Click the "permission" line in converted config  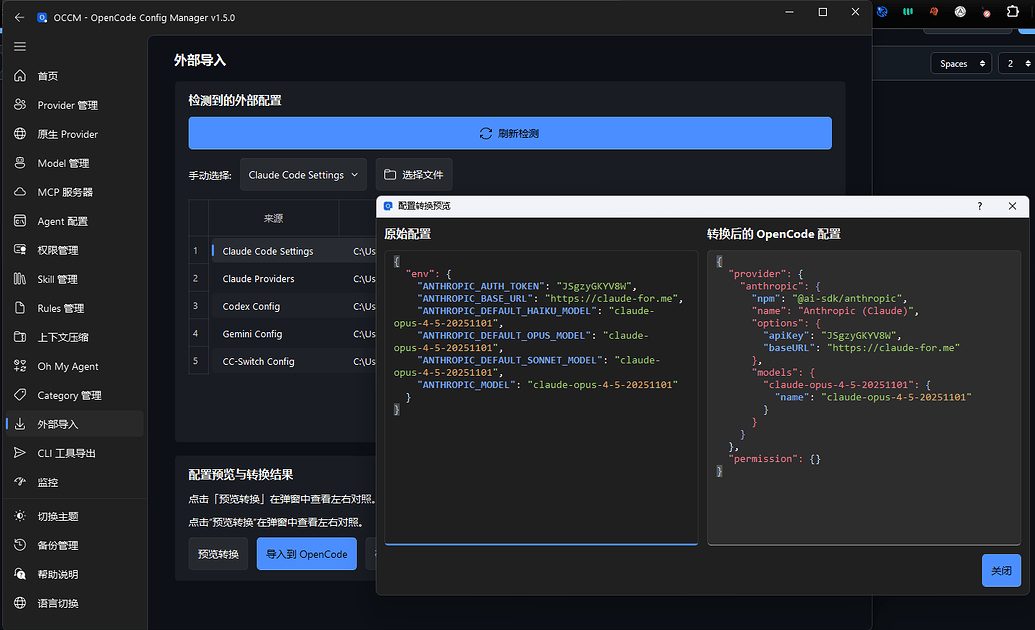774,459
